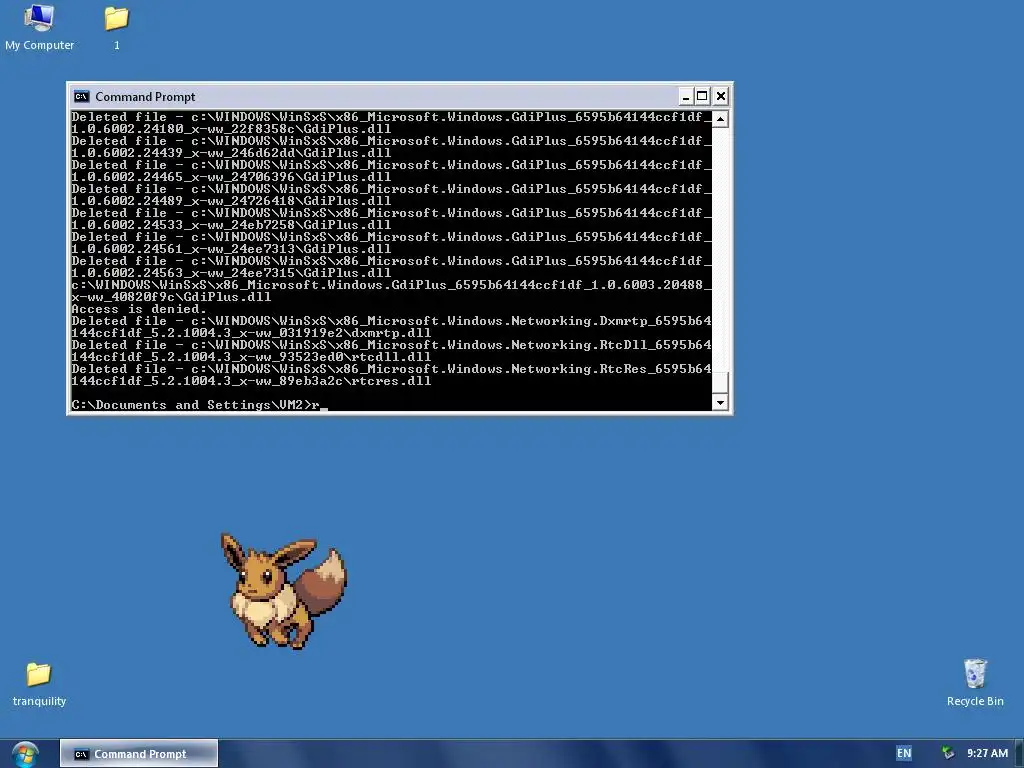Click the line containing 1.0.6002.24439
The height and width of the screenshot is (768, 1024).
pos(231,153)
